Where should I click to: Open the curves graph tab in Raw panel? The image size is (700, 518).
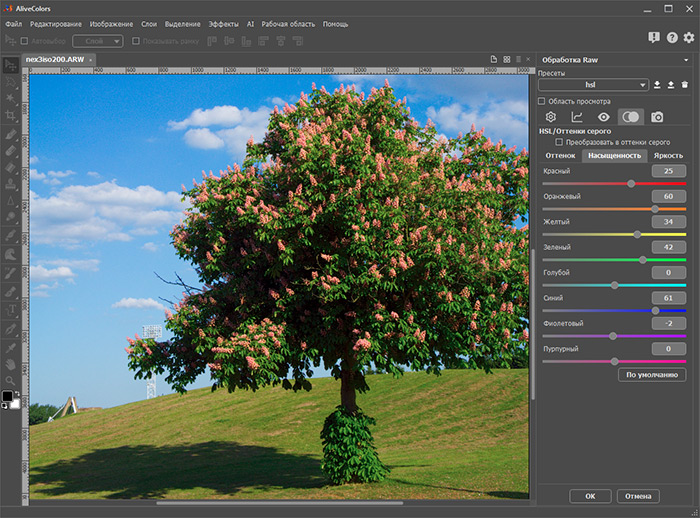577,117
